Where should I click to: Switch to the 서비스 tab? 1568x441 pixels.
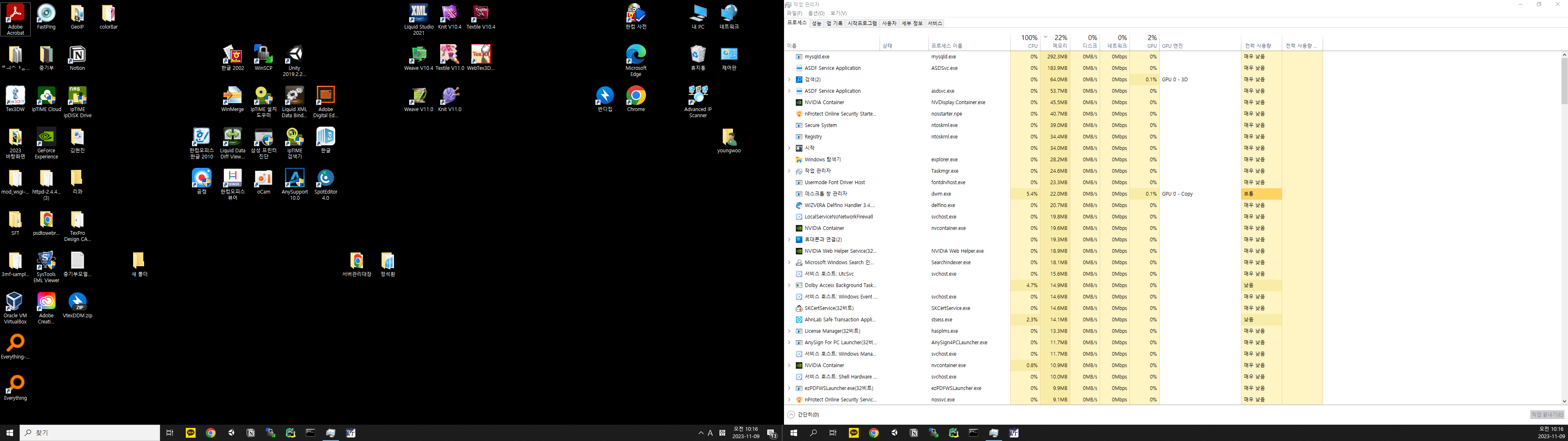tap(934, 23)
